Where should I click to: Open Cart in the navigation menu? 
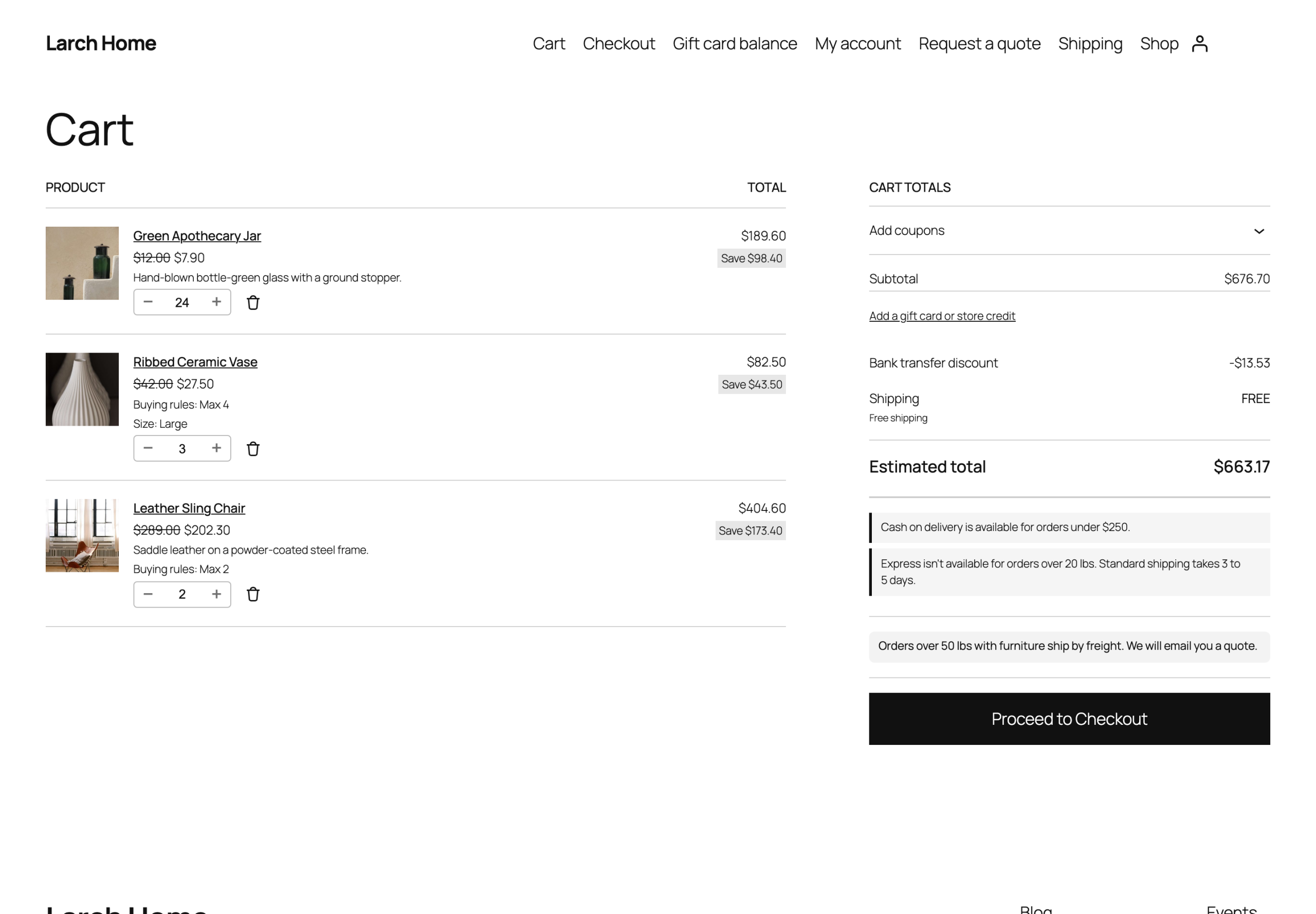pyautogui.click(x=548, y=44)
